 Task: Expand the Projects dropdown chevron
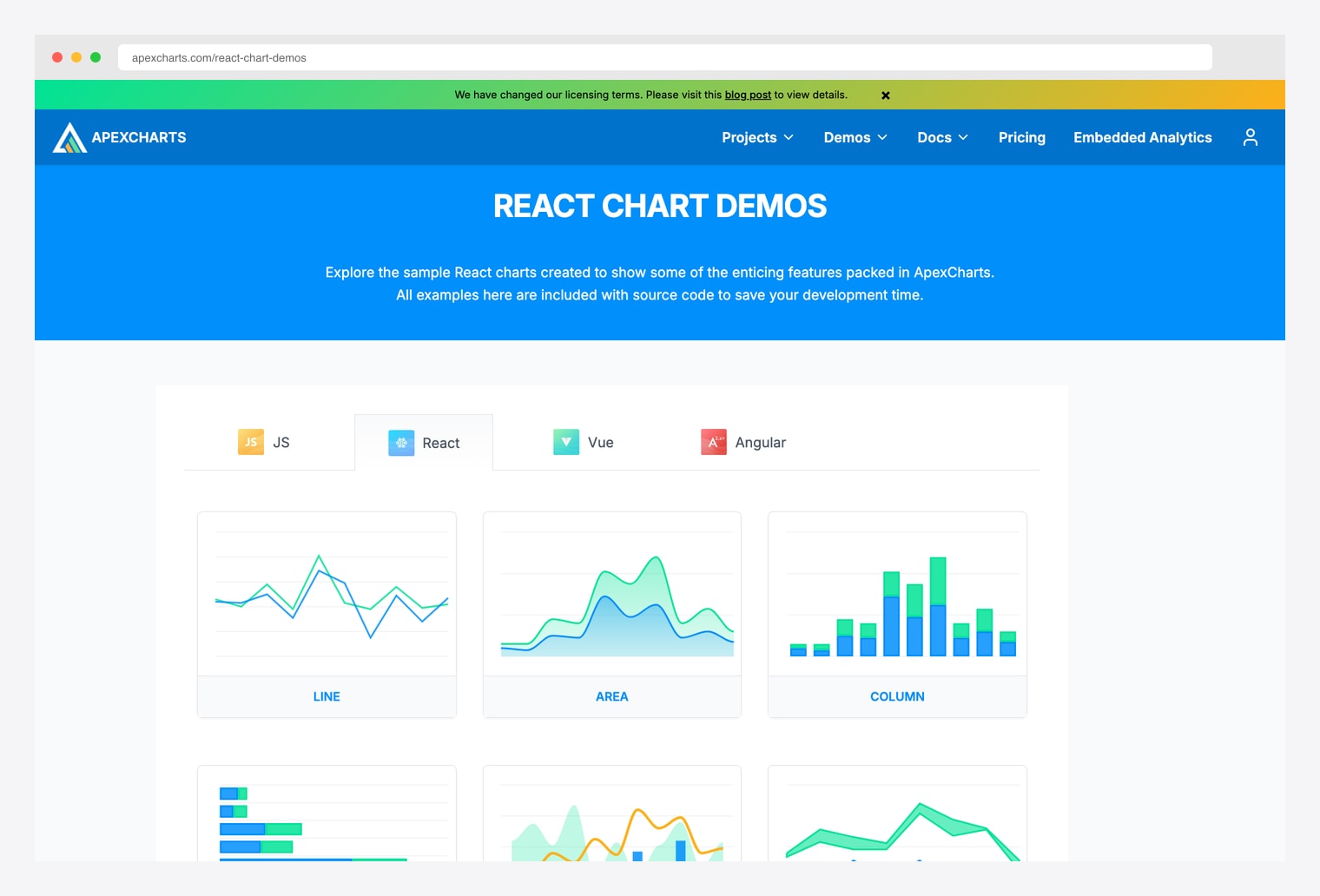coord(789,137)
